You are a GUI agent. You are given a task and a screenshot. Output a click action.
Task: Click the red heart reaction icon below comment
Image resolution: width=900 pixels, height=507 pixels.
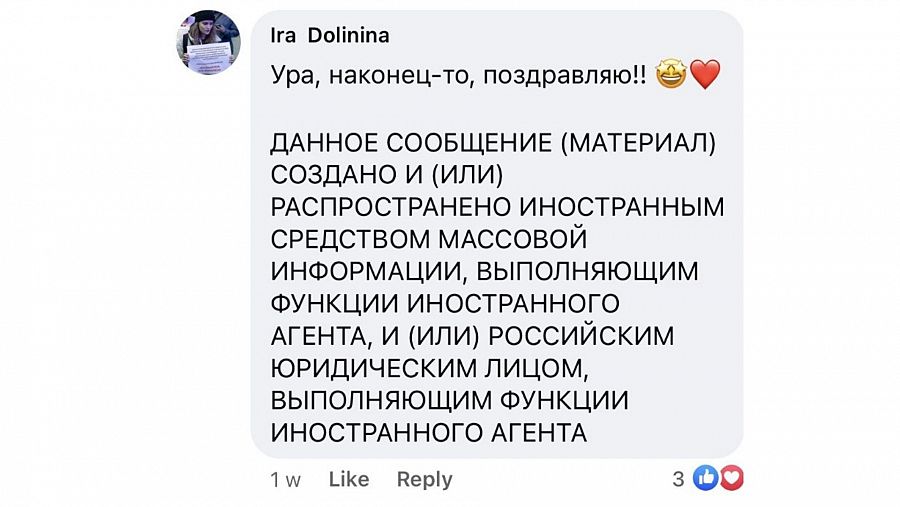point(731,478)
